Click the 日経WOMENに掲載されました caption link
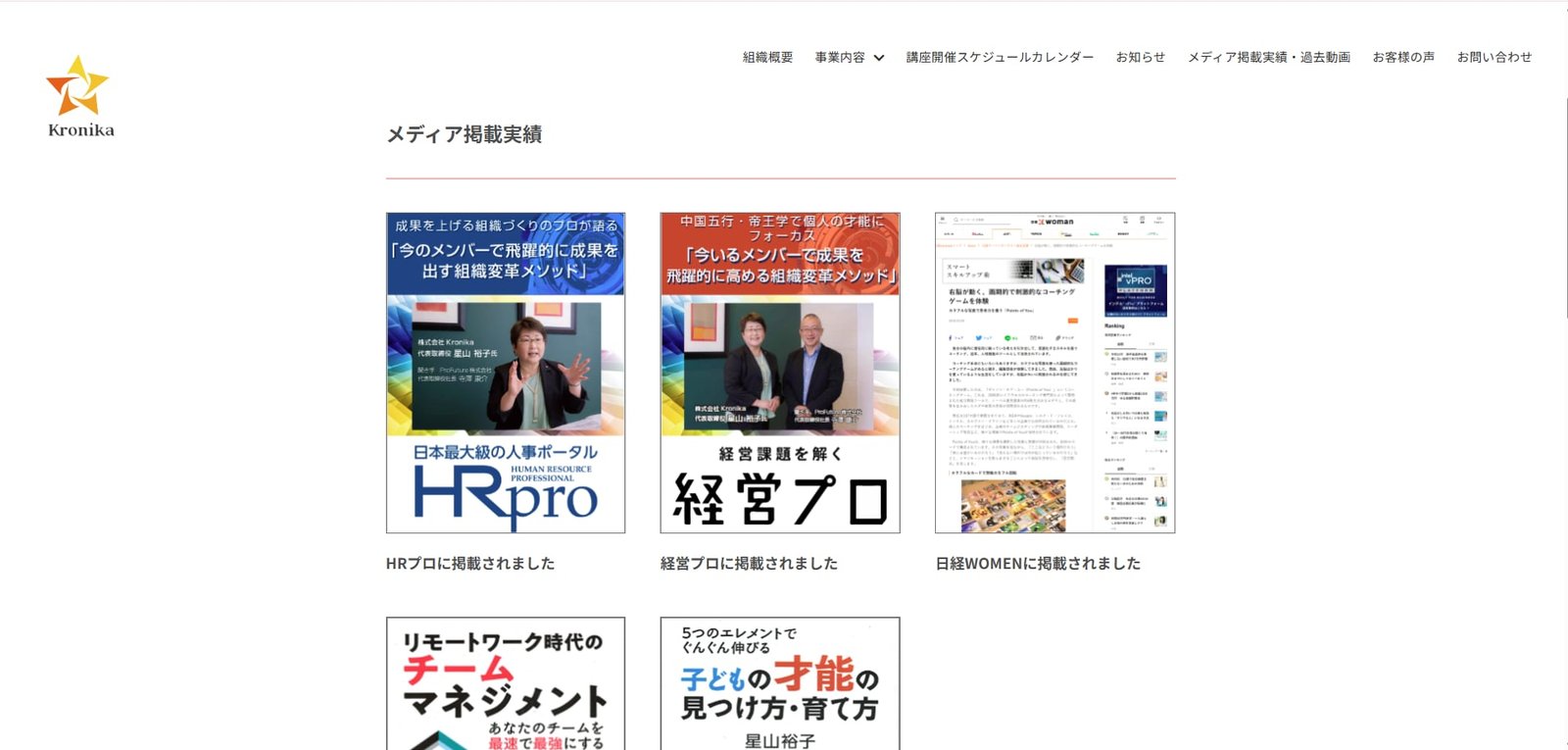Screen dimensions: 1568x750 click(1038, 564)
